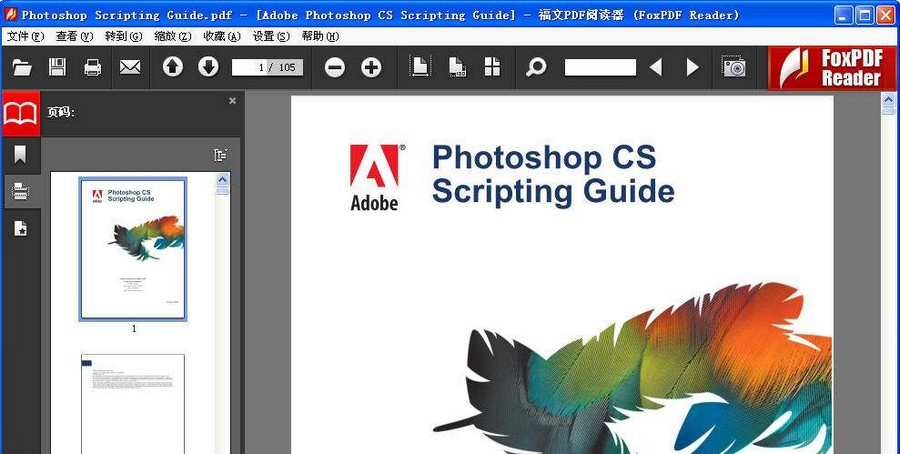Image resolution: width=900 pixels, height=454 pixels.
Task: Click the thumbnail panel scroll up arrow
Action: pyautogui.click(x=222, y=181)
